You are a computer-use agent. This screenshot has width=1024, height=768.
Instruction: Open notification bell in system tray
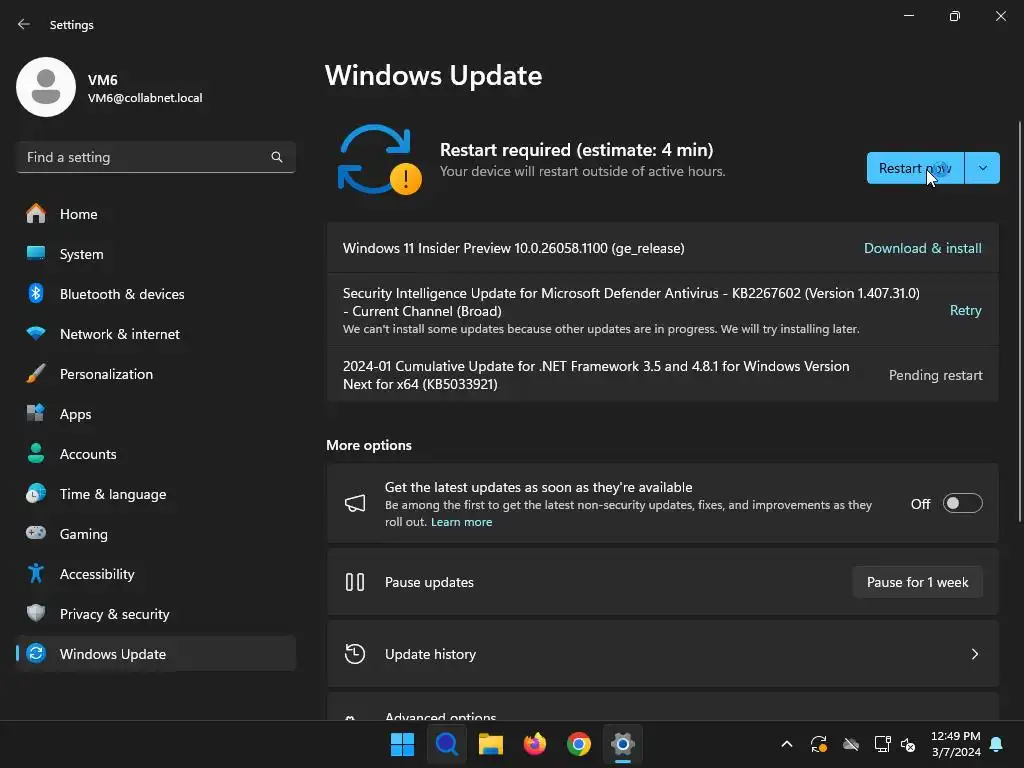(997, 744)
